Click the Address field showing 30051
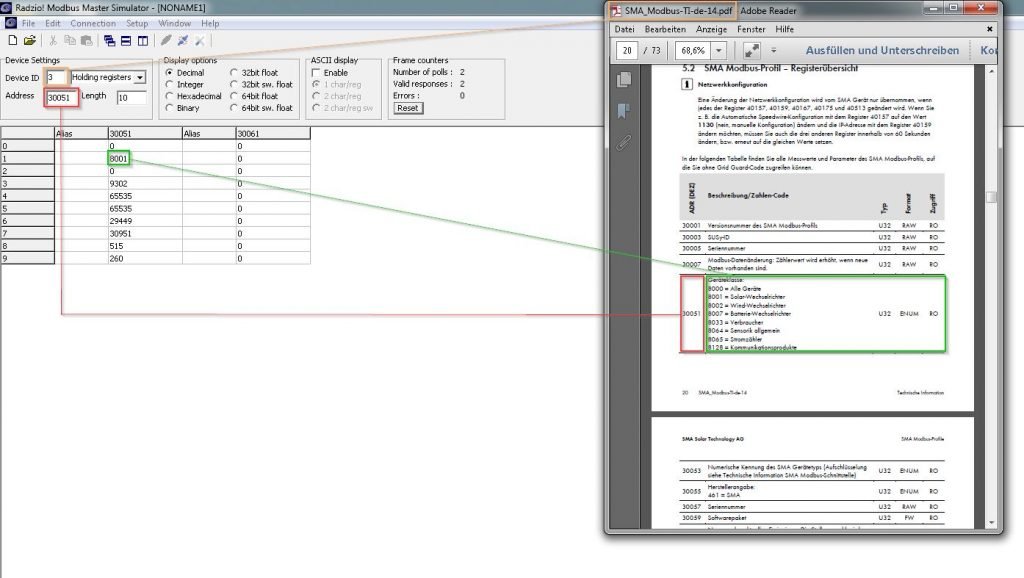The height and width of the screenshot is (578, 1024). 61,97
